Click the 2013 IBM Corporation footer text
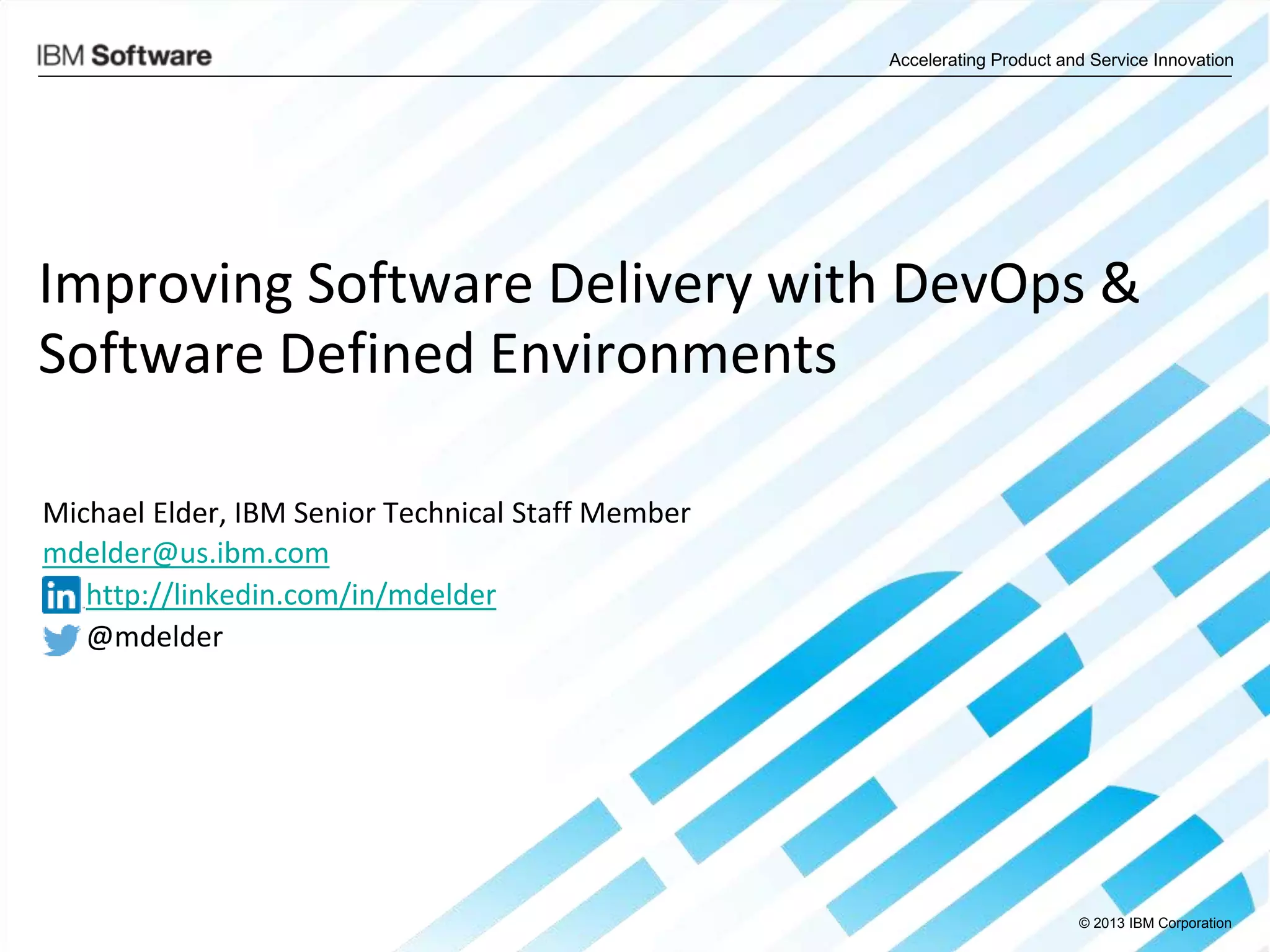Screen dimensions: 1270x952 click(x=1162, y=923)
